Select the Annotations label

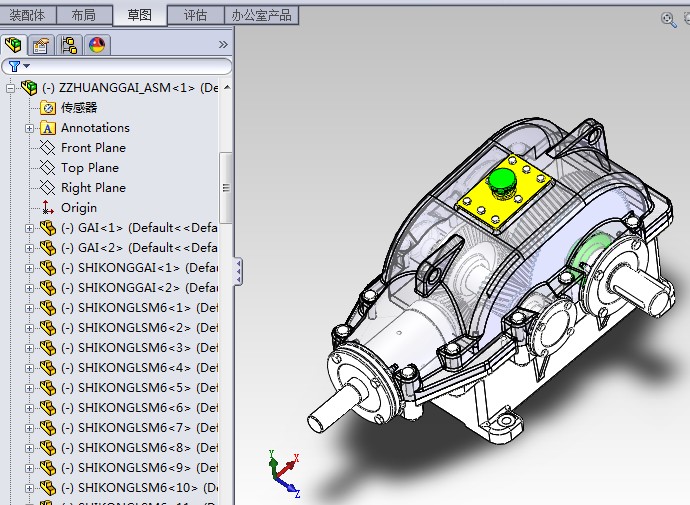[95, 128]
